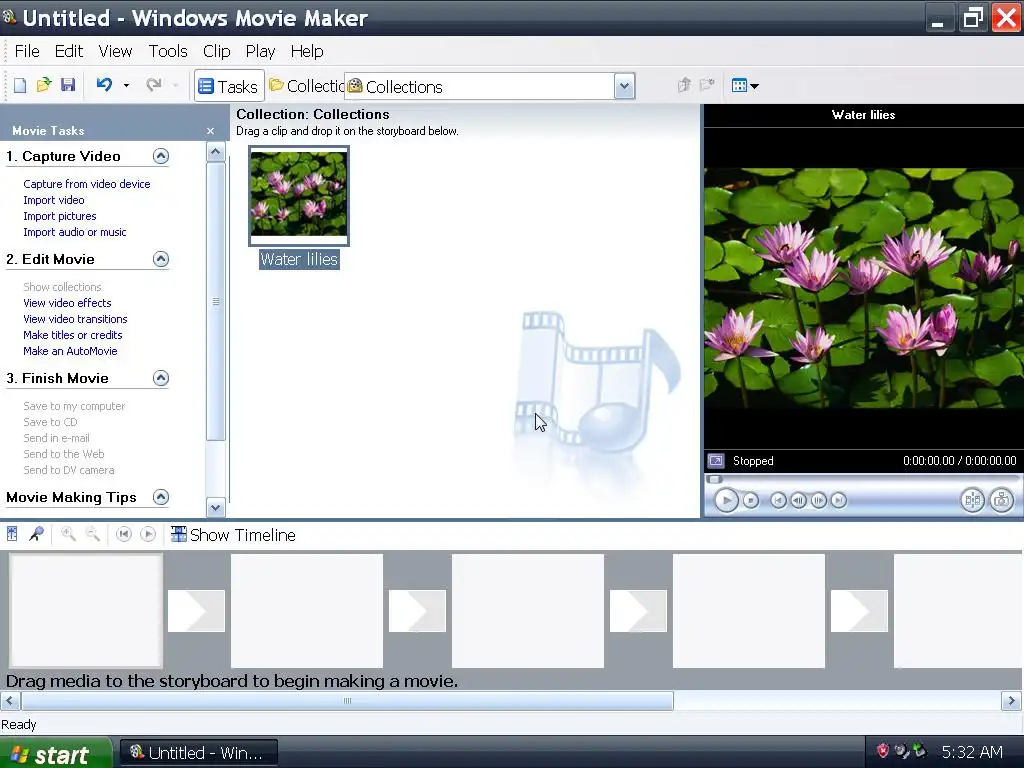1024x768 pixels.
Task: Take a picture from preview icon
Action: click(x=1002, y=500)
